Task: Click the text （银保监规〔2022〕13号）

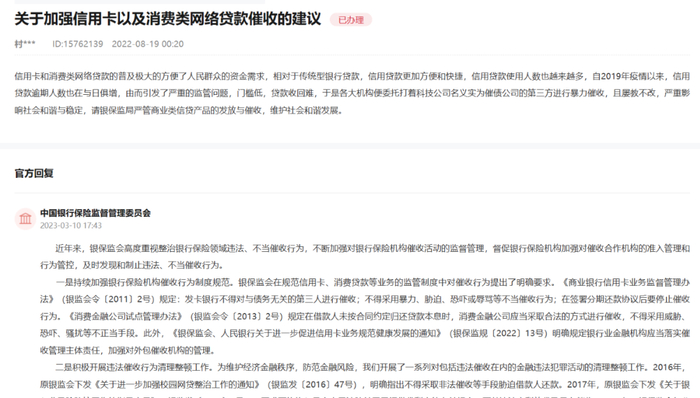Action: (x=498, y=333)
